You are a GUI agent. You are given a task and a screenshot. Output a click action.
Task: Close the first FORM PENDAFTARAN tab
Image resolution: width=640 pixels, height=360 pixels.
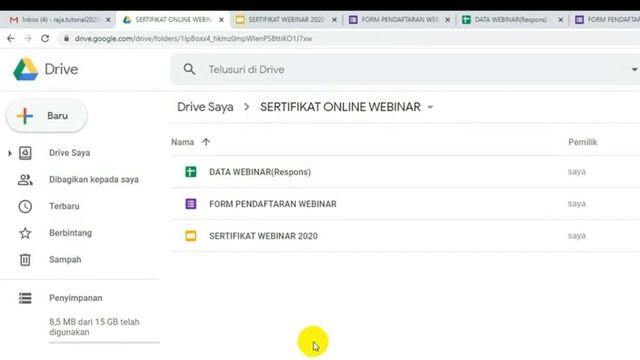click(x=447, y=20)
